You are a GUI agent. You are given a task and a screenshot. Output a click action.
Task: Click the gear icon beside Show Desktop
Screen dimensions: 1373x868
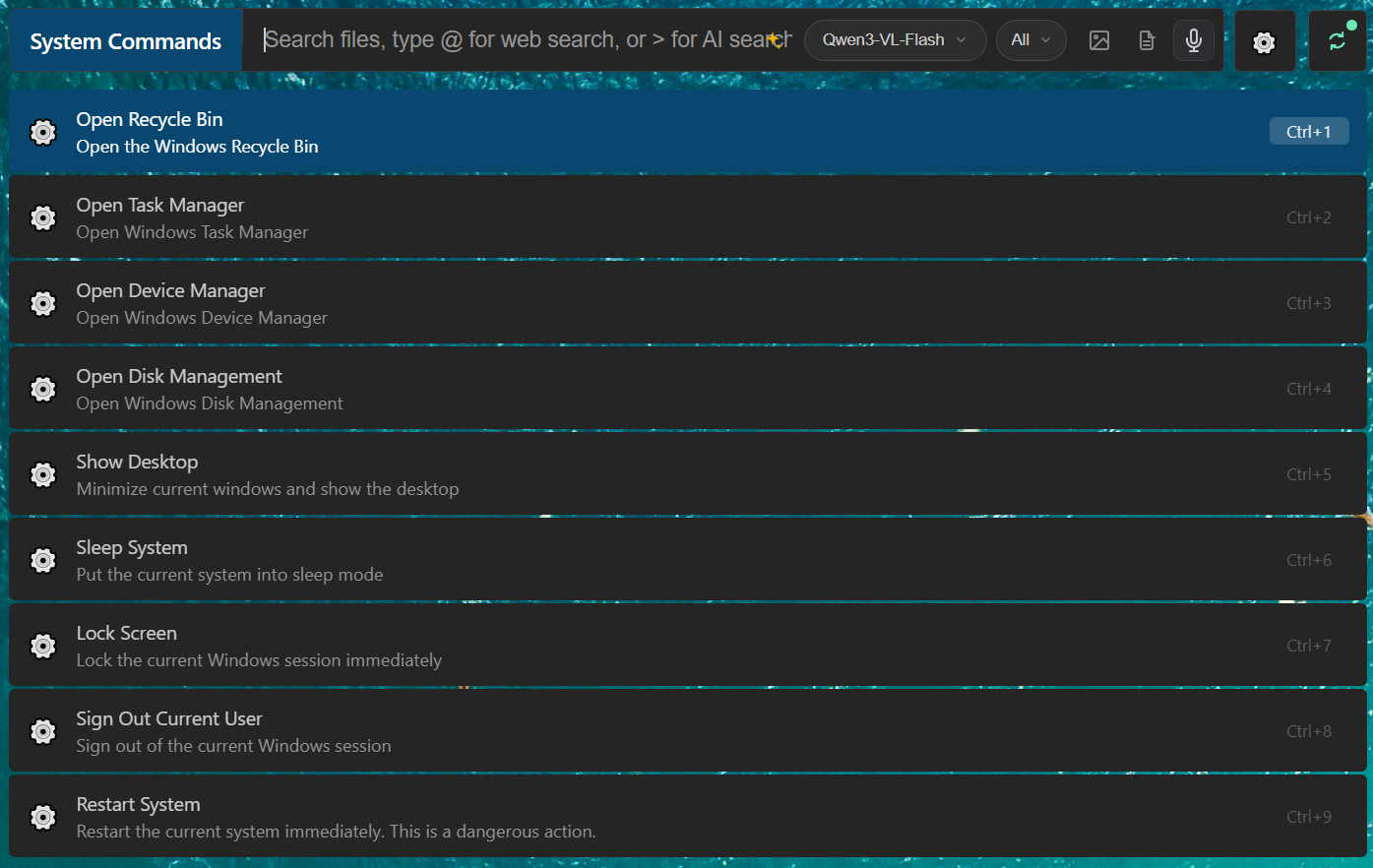tap(43, 474)
